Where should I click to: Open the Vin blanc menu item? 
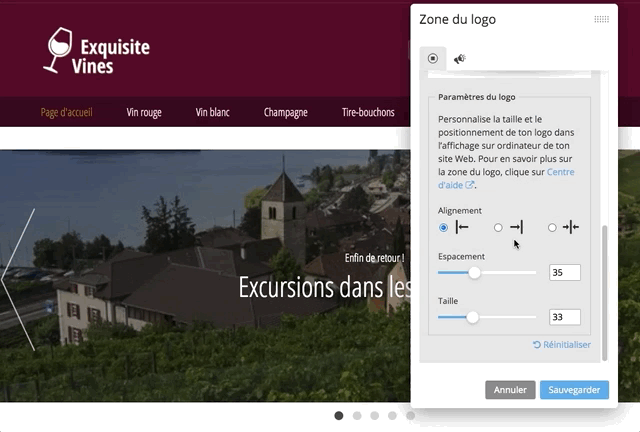(x=213, y=112)
